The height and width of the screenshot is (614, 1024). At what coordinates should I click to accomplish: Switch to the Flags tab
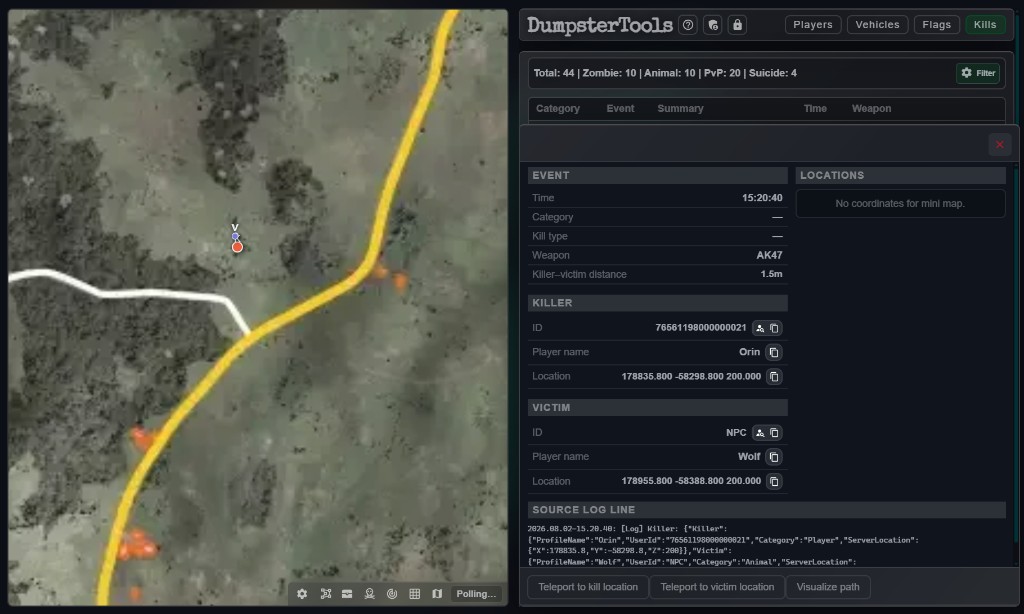936,25
